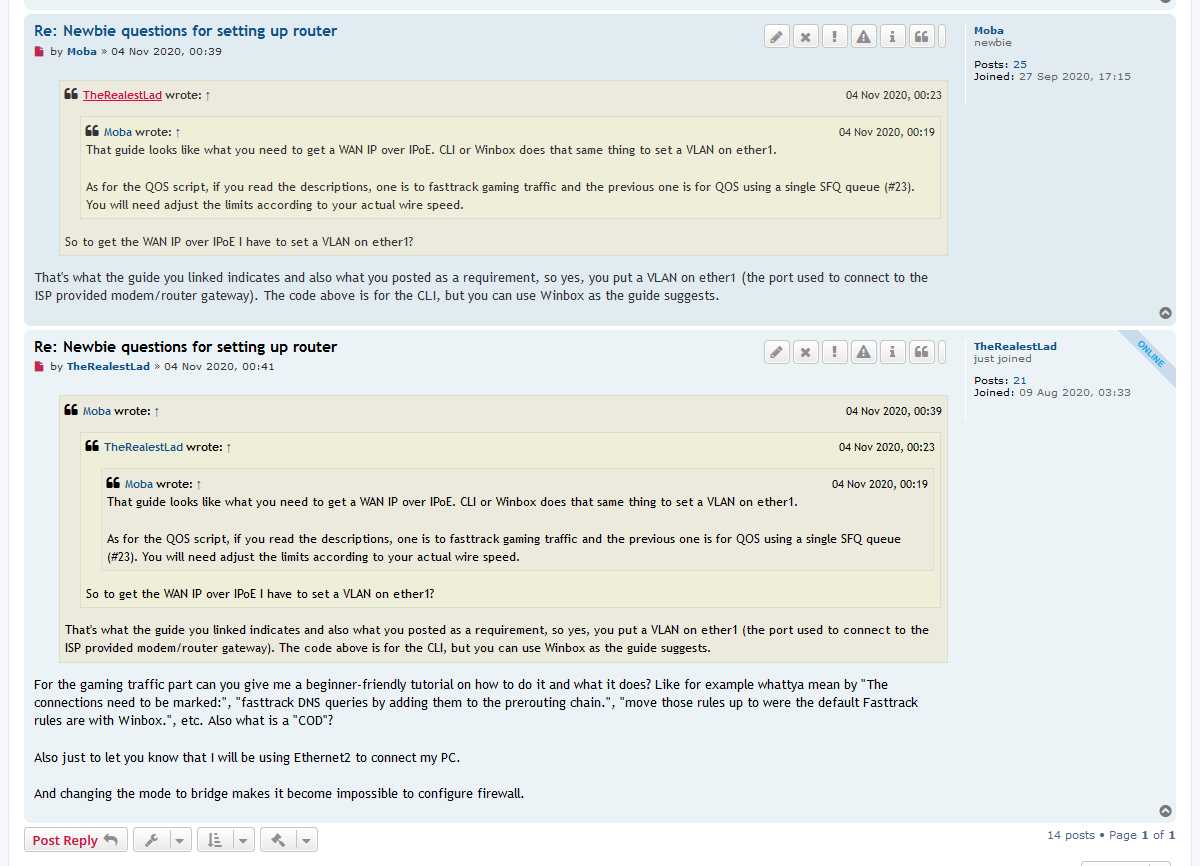The height and width of the screenshot is (866, 1200).
Task: Open second post title link
Action: tap(186, 347)
